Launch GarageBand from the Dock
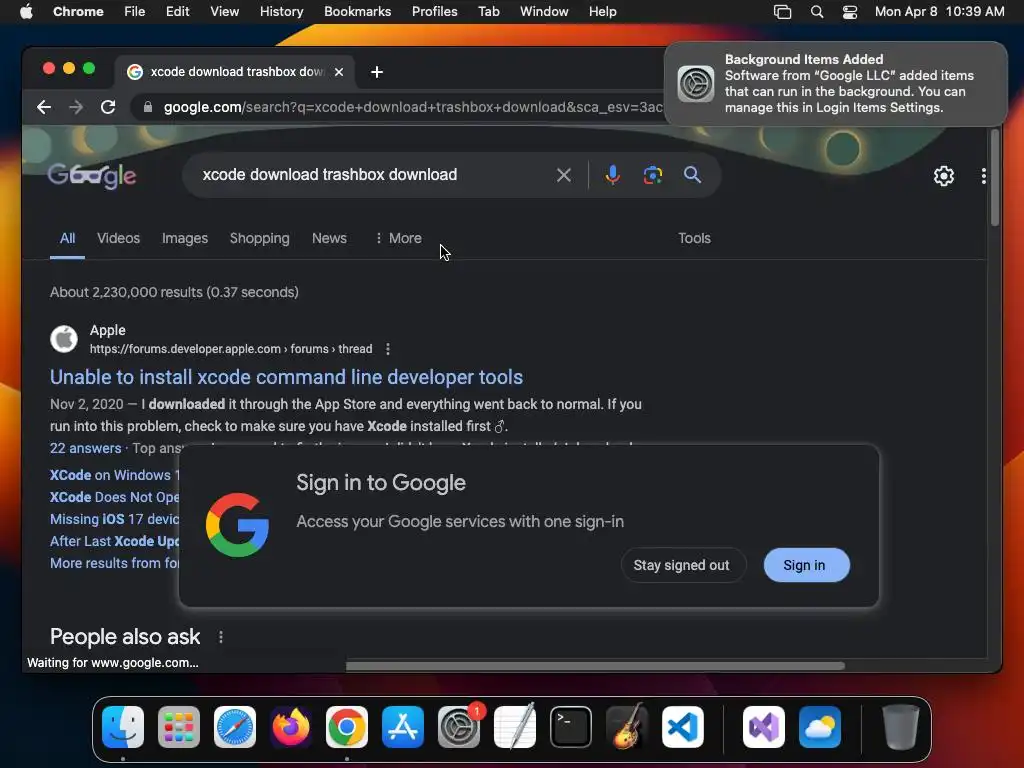The width and height of the screenshot is (1024, 768). pyautogui.click(x=627, y=727)
